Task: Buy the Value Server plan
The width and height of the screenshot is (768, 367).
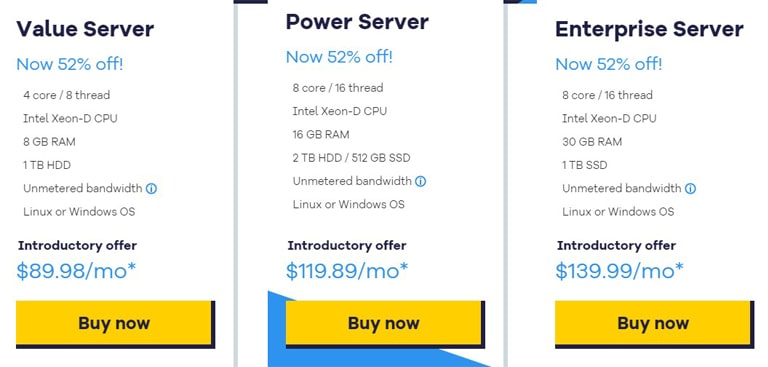Action: [x=114, y=323]
